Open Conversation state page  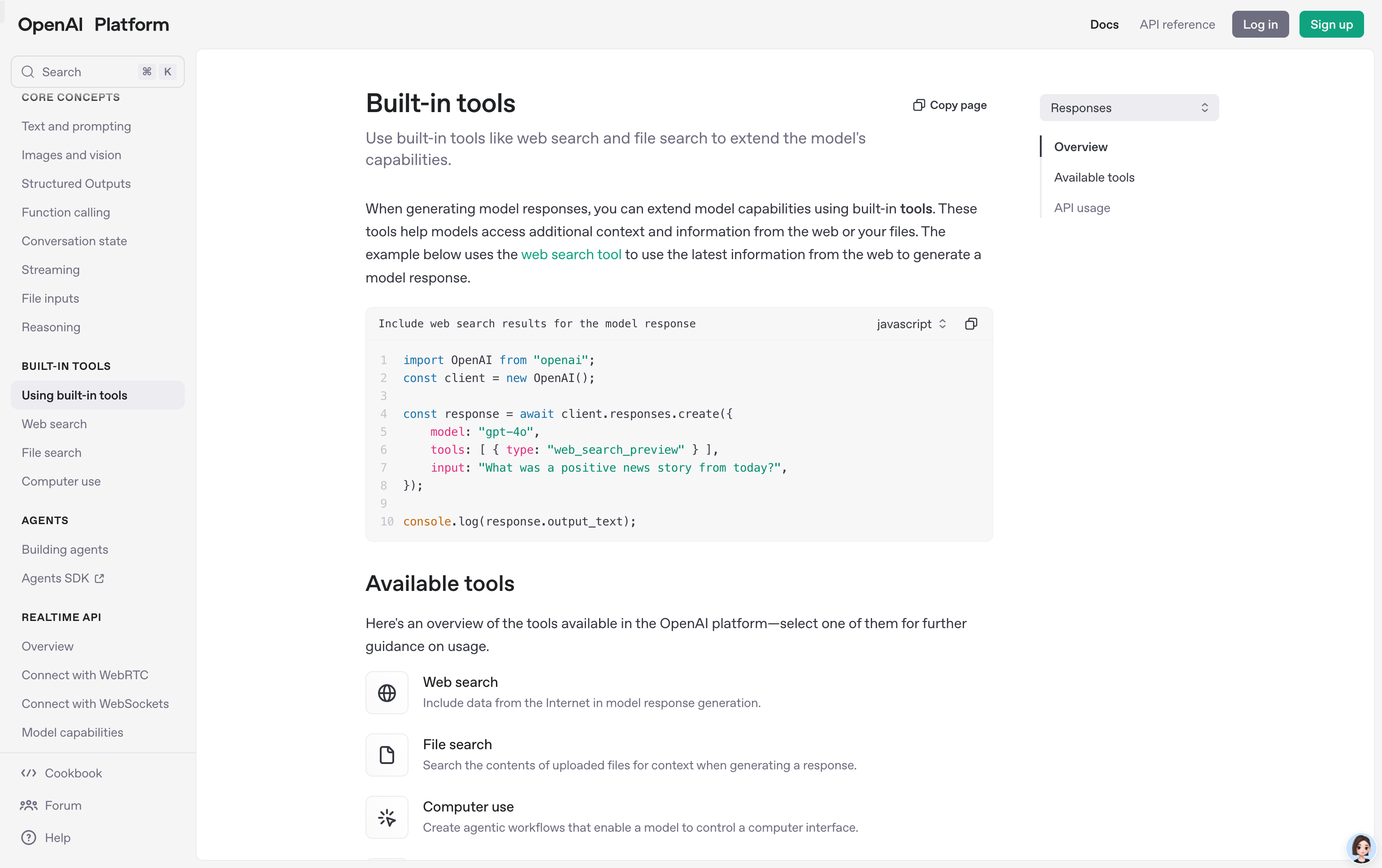click(x=74, y=241)
